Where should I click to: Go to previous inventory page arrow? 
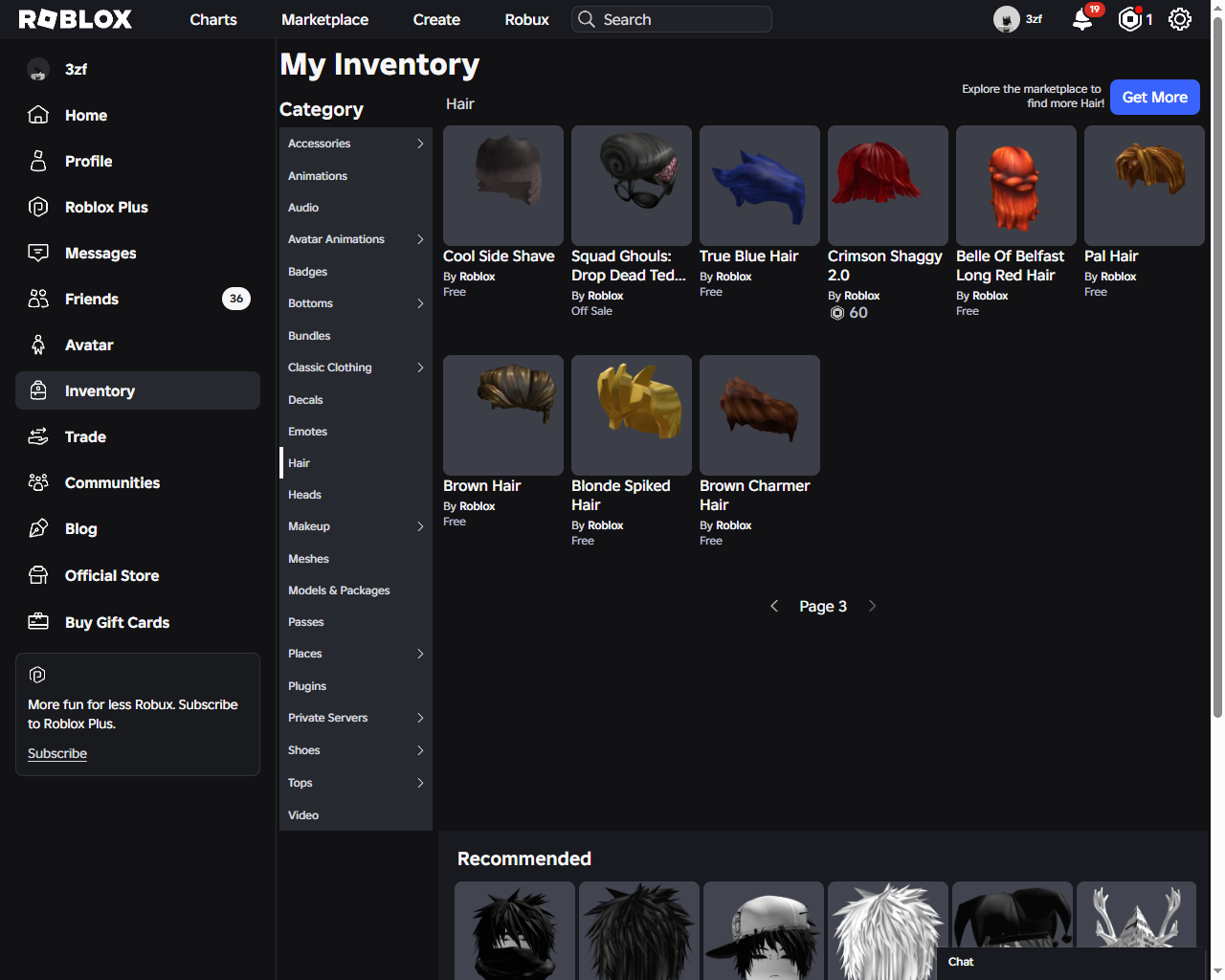coord(774,606)
